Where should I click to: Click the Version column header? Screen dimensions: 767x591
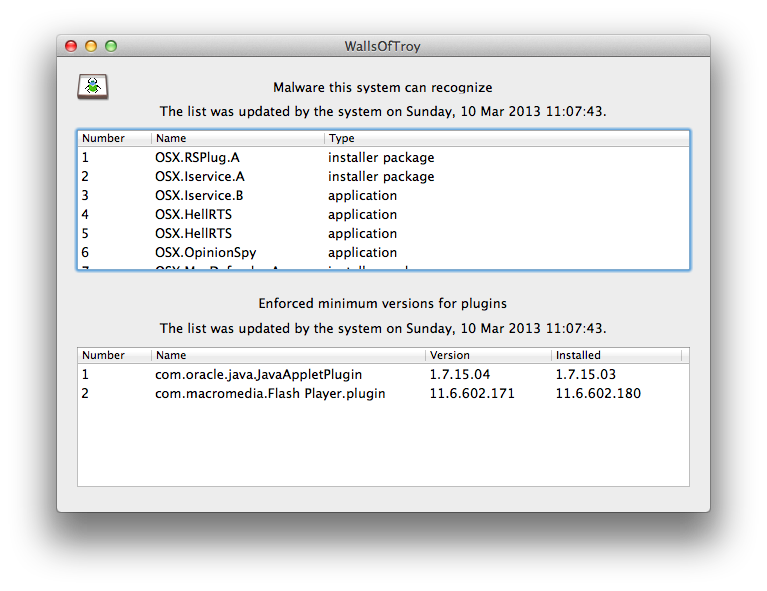coord(487,355)
